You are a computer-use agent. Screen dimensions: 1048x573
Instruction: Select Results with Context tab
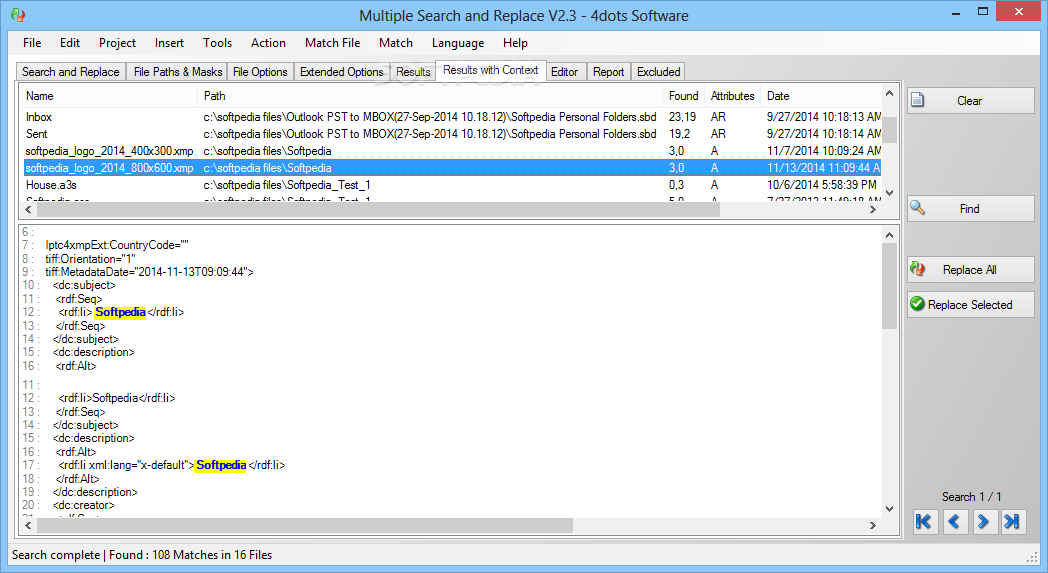[491, 70]
